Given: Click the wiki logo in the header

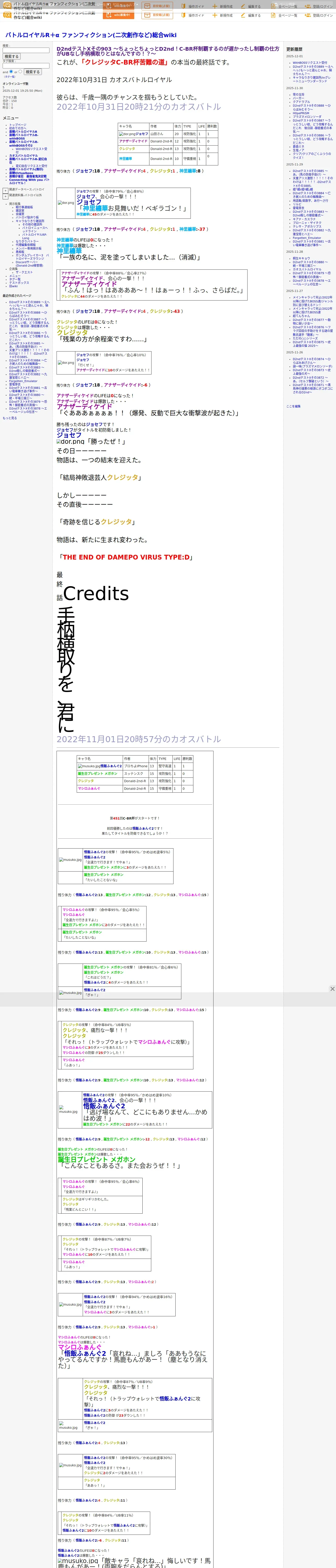Looking at the screenshot, I should 7,15.
